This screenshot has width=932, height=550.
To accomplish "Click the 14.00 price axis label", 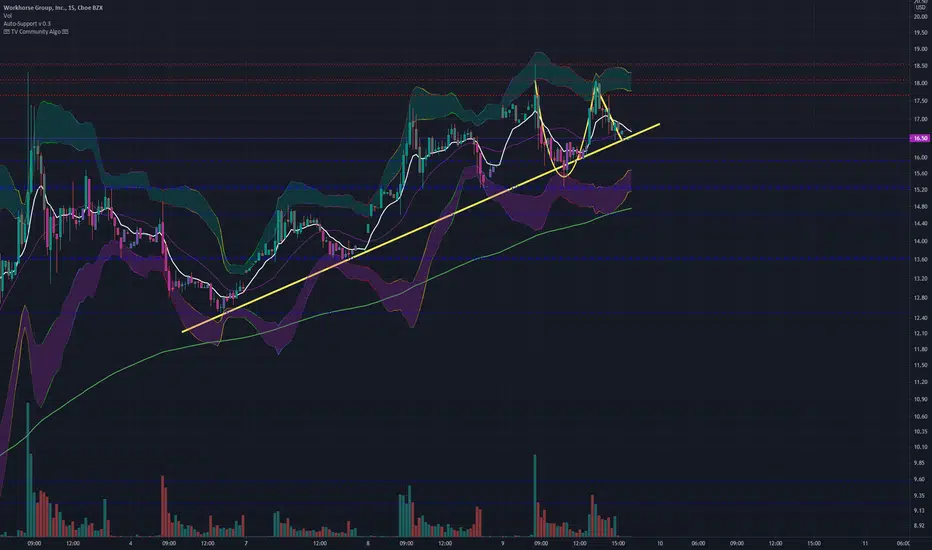I will tap(920, 241).
